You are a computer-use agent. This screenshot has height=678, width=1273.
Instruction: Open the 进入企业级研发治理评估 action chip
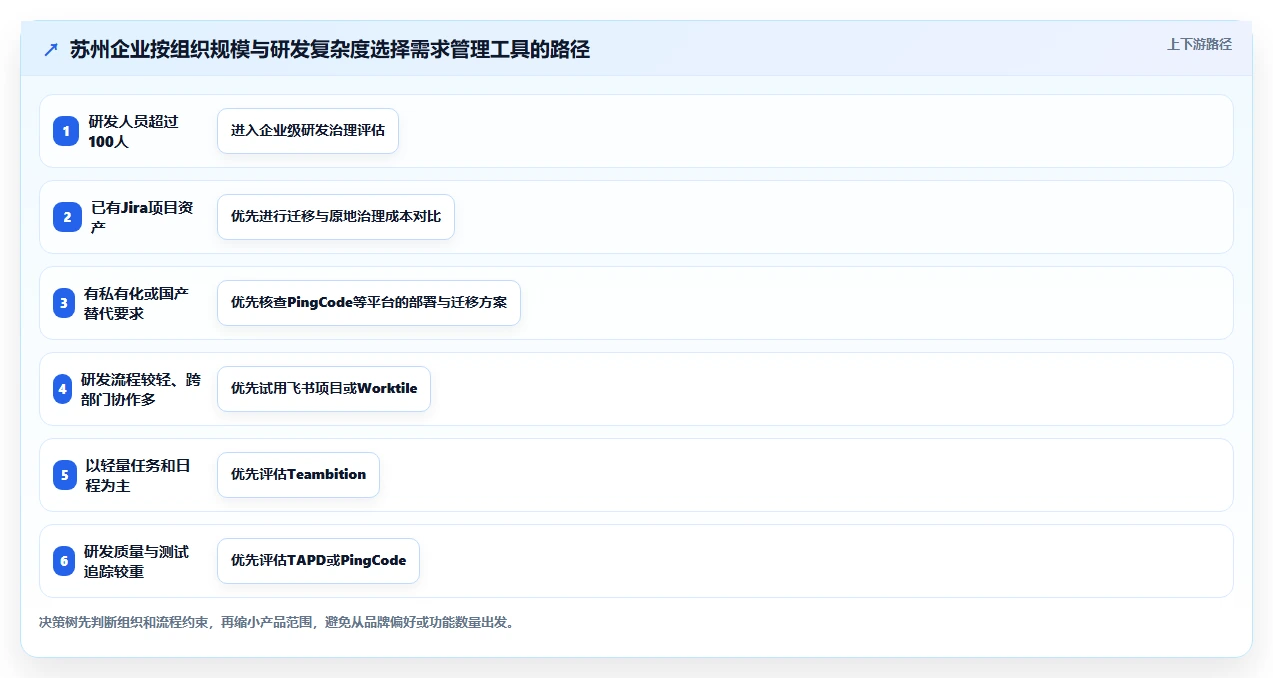click(x=308, y=131)
